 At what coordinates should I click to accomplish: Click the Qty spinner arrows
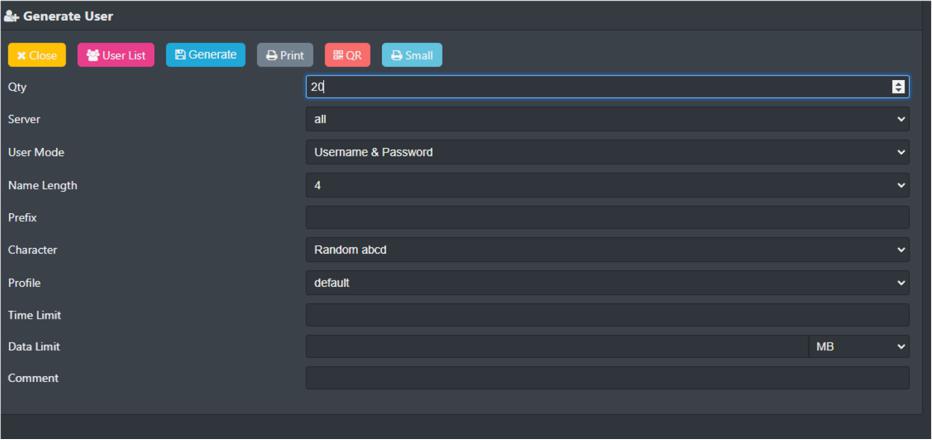(x=899, y=87)
